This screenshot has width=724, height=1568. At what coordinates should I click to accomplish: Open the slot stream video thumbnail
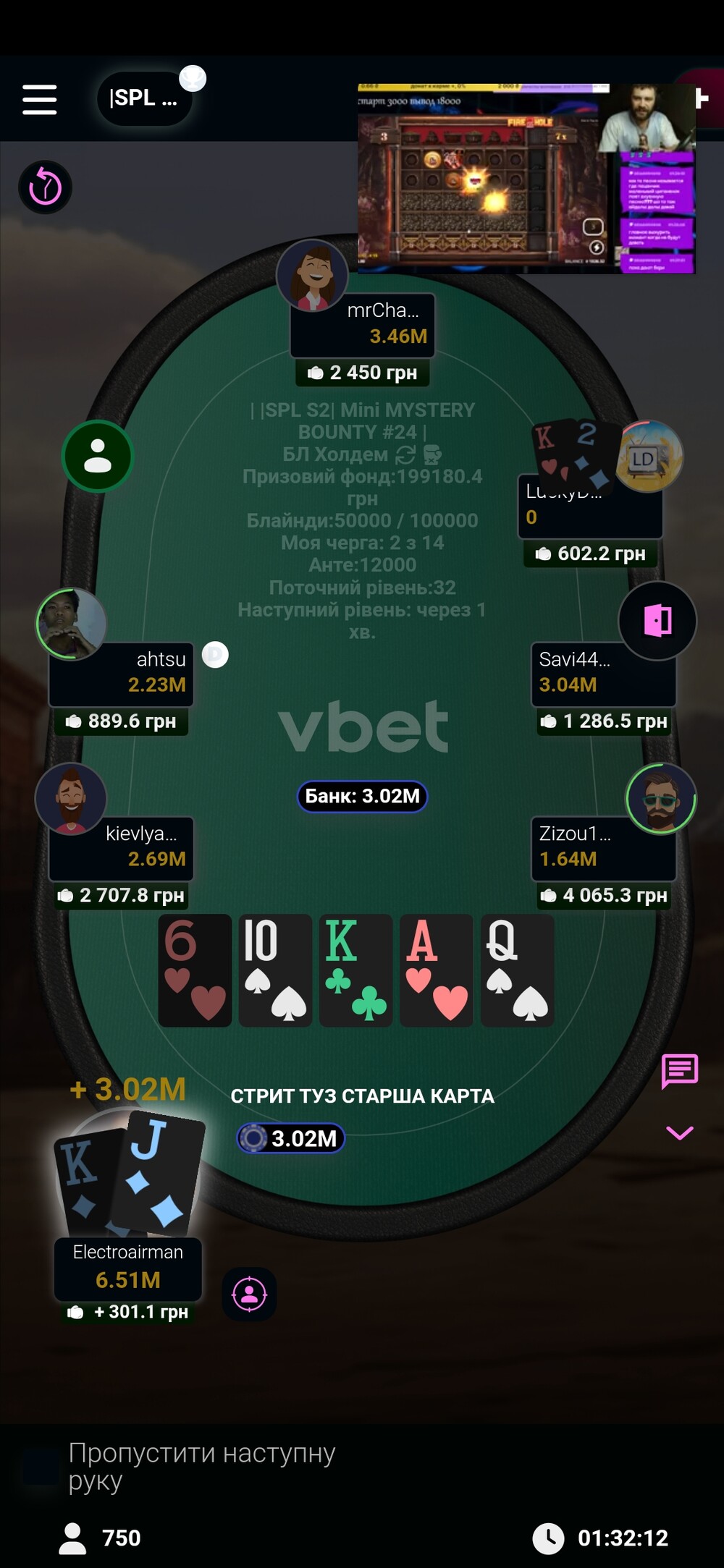click(526, 178)
